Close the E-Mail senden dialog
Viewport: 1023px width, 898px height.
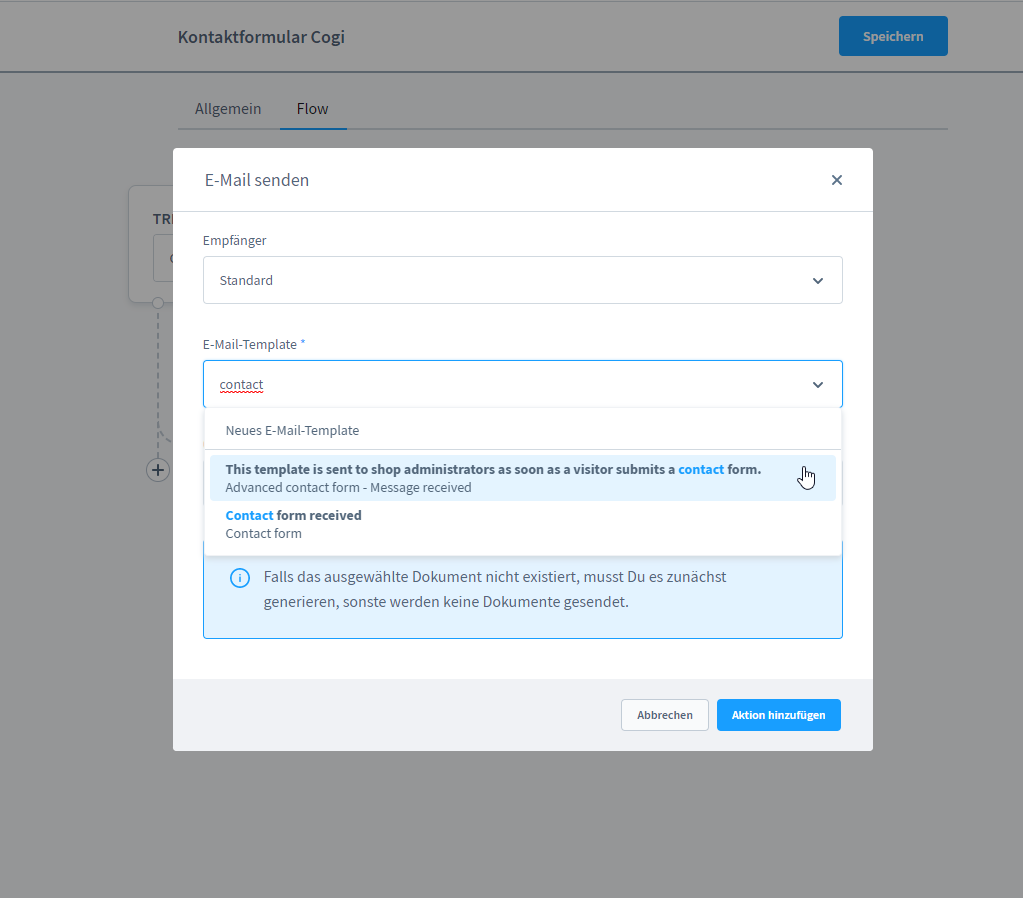pos(837,180)
